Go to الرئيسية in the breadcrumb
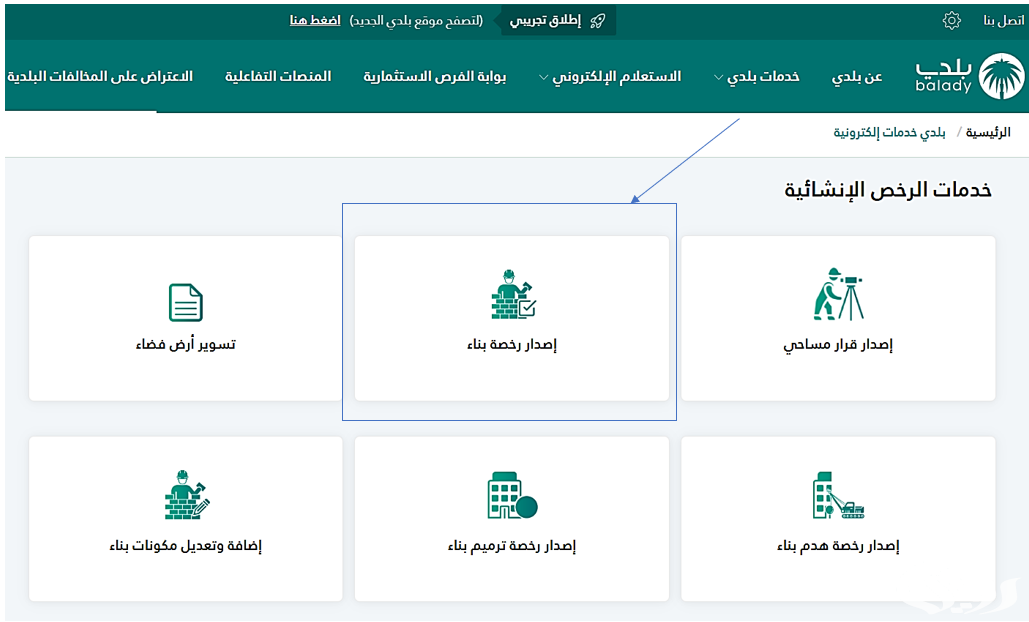1029x622 pixels. coord(988,133)
